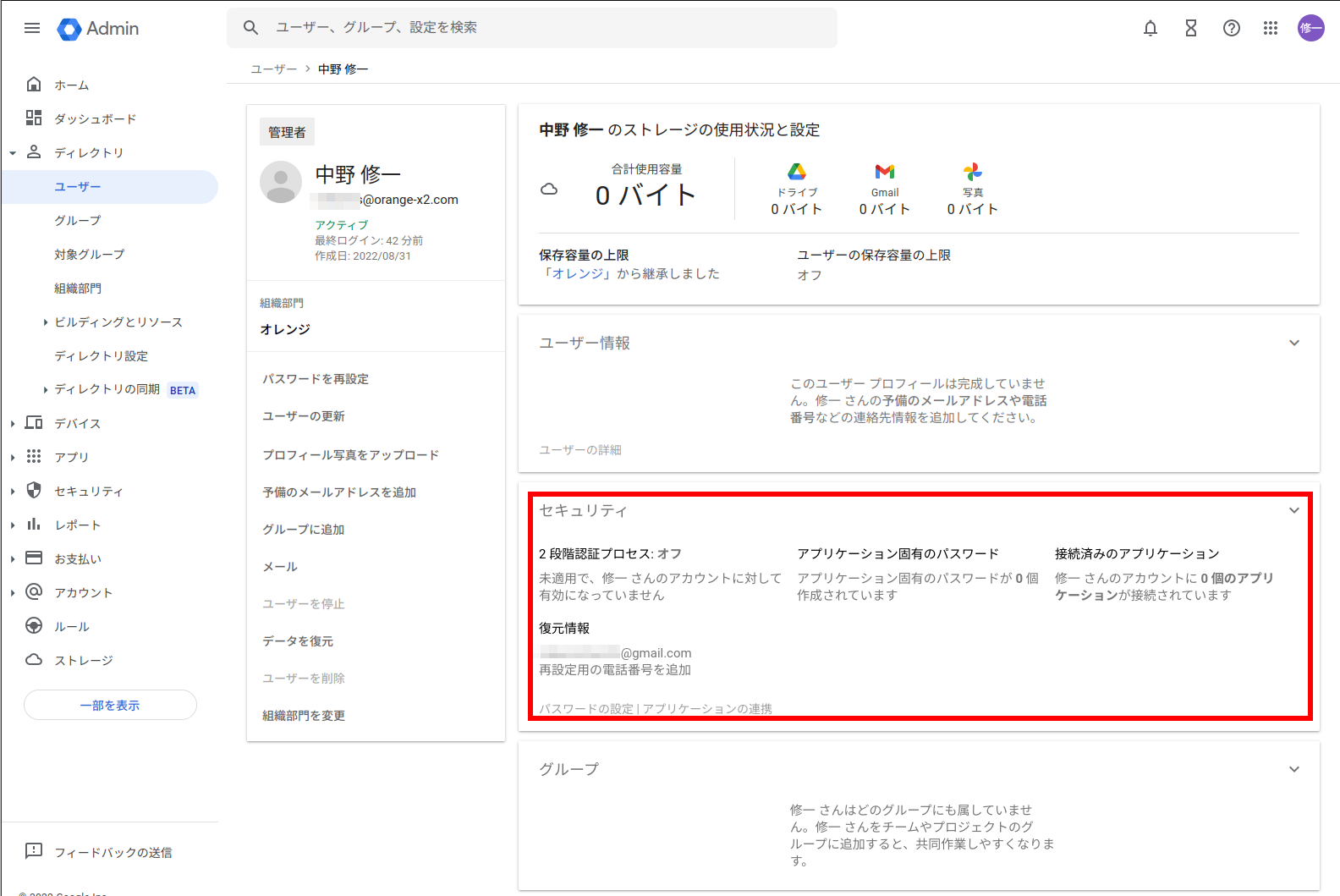
Task: Select 組織部門 in the sidebar menu
Action: [x=78, y=289]
